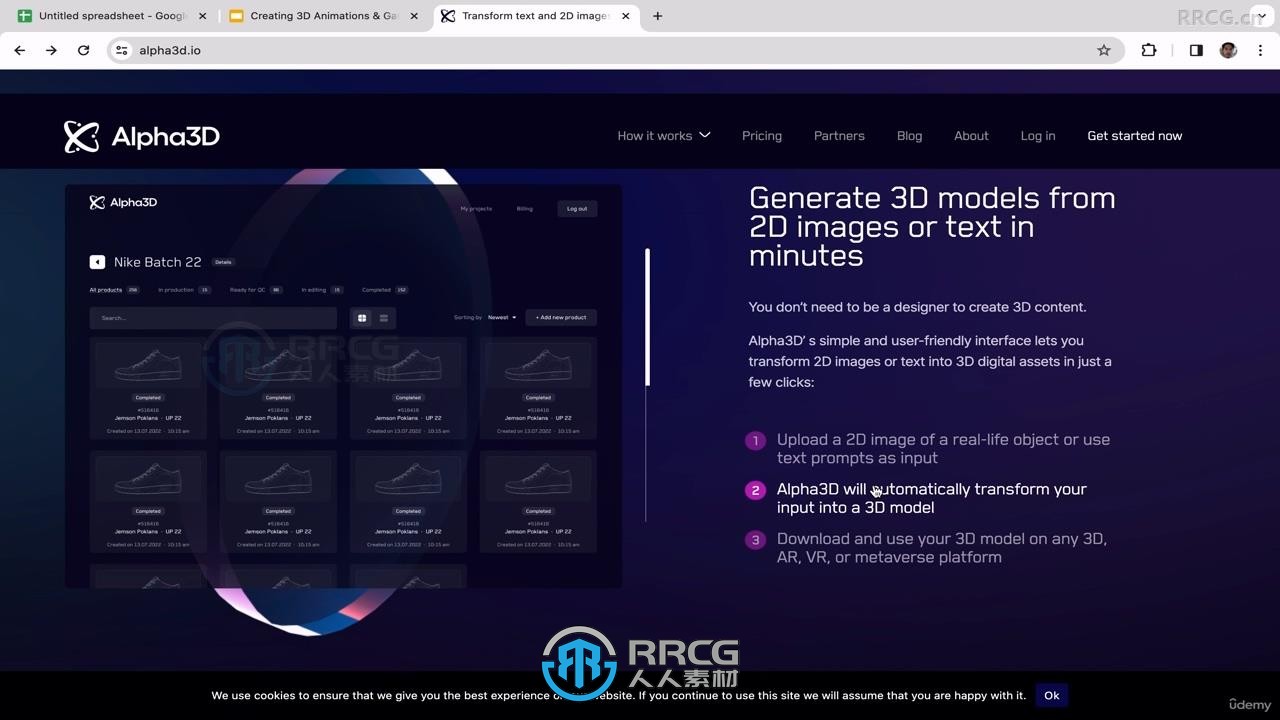Click the Log out button in demo preview
Viewport: 1280px width, 720px height.
pyautogui.click(x=577, y=209)
